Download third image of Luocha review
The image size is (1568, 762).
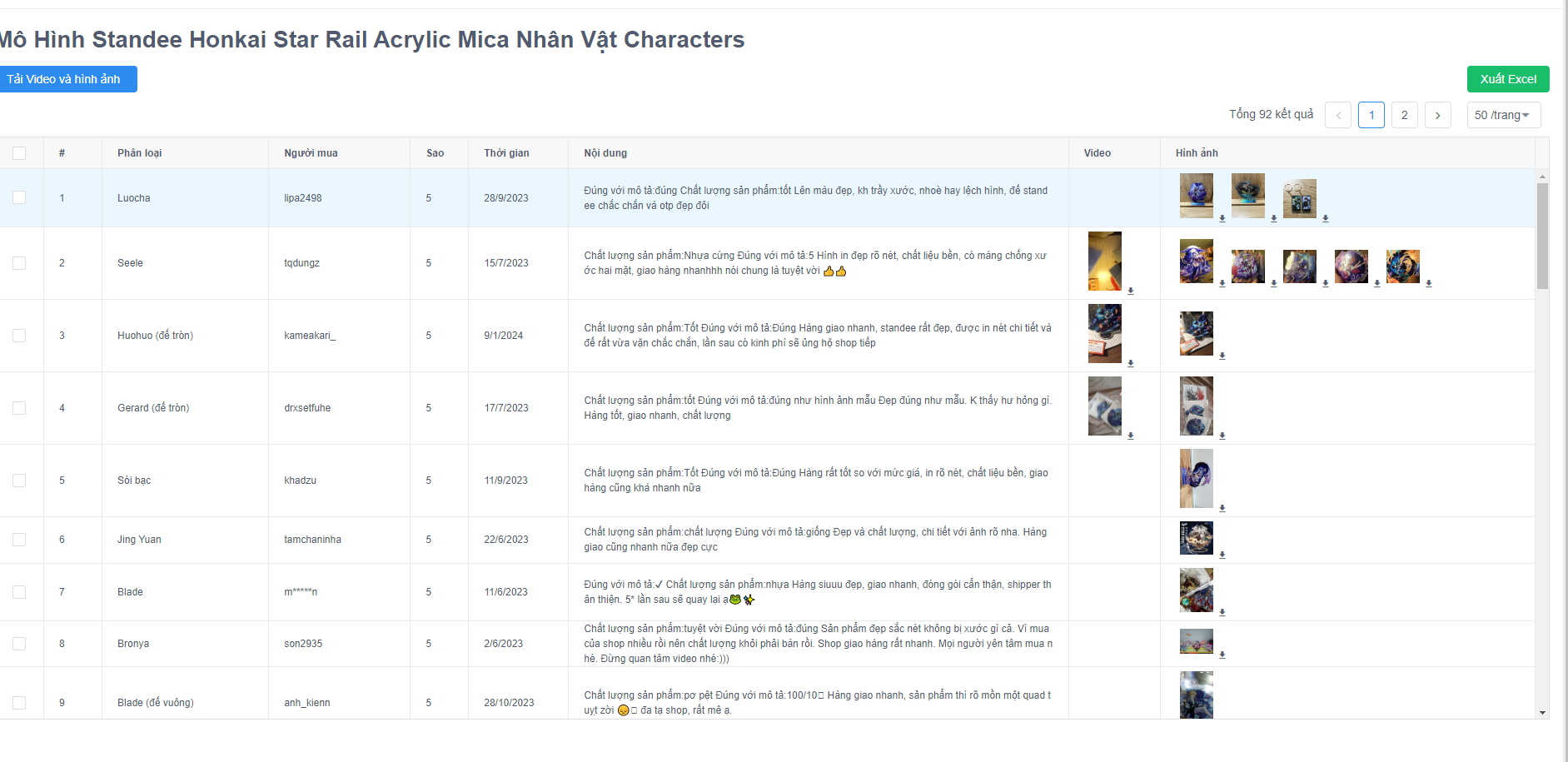pyautogui.click(x=1326, y=219)
